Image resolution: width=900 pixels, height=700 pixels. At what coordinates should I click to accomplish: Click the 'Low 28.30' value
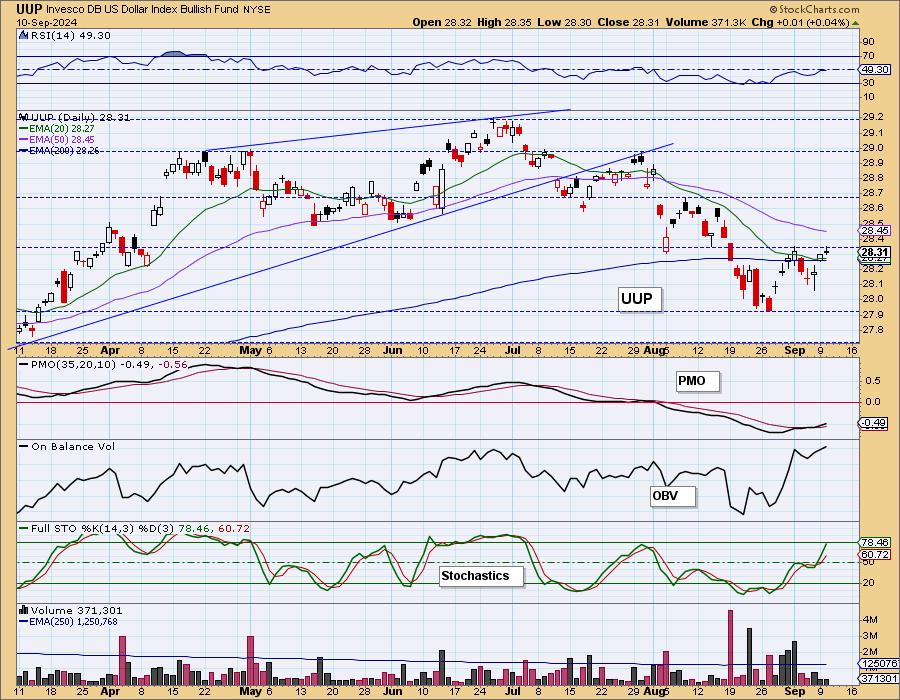(565, 22)
